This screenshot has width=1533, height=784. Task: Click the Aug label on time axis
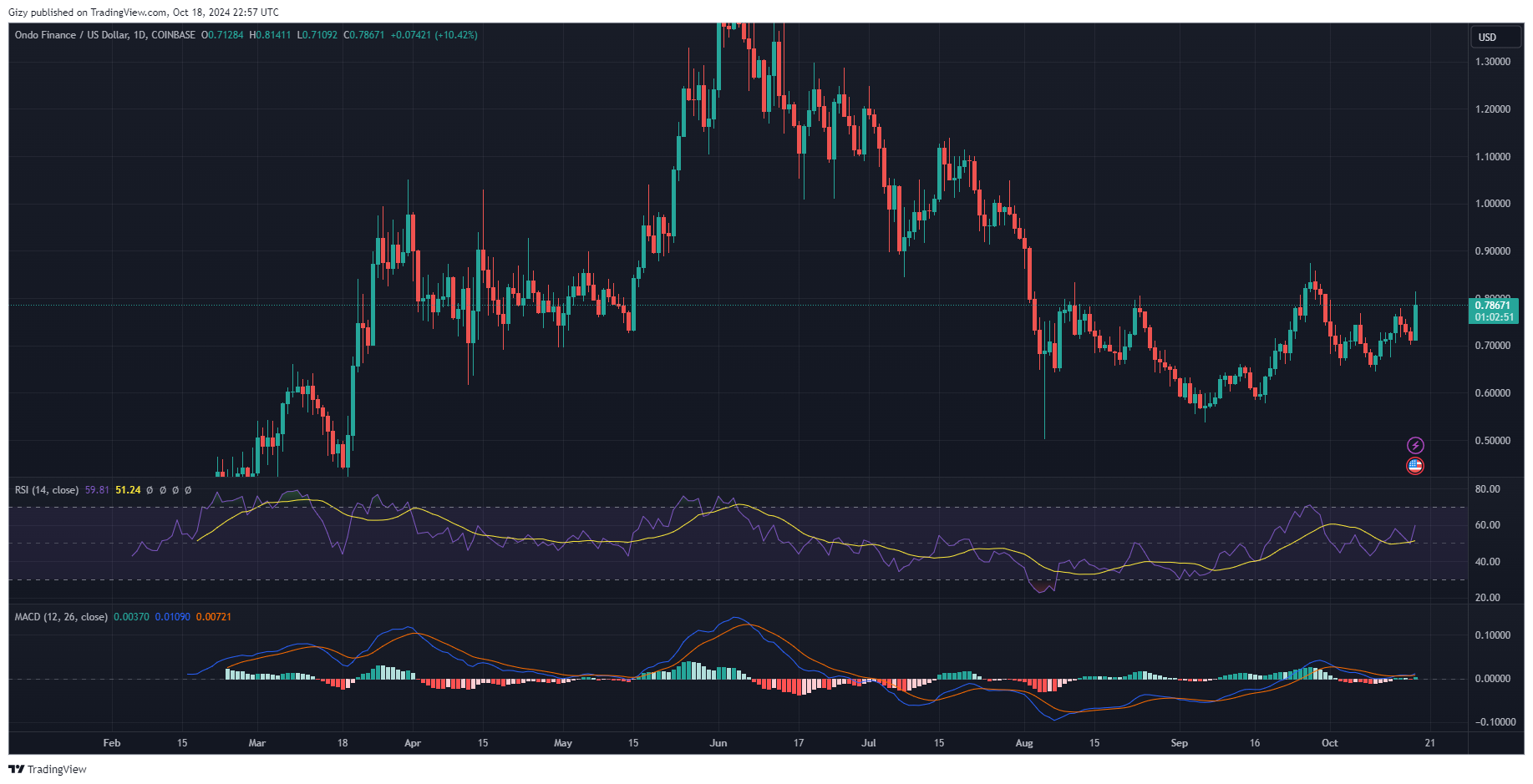[1024, 743]
